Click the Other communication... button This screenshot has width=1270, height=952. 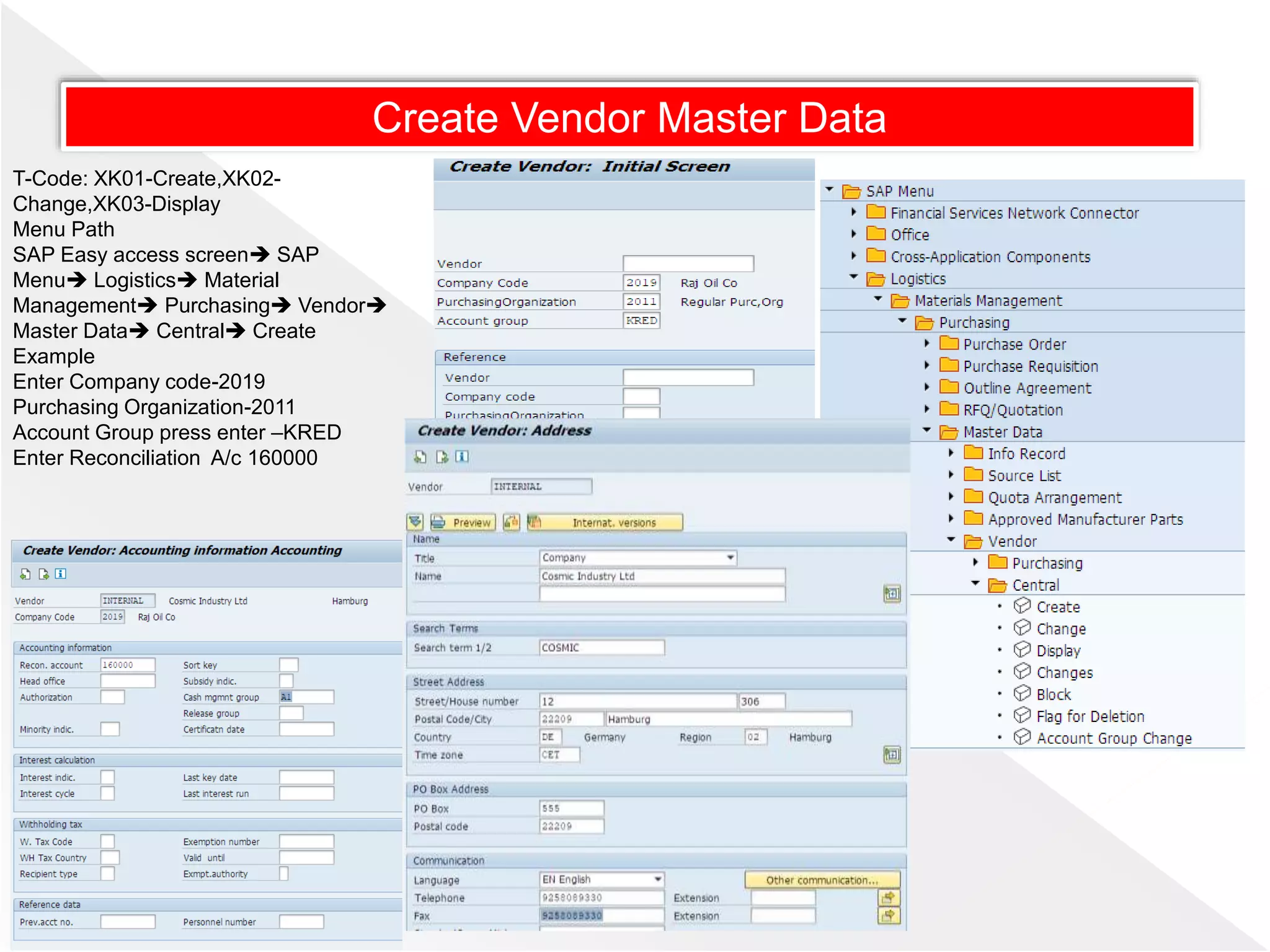822,880
